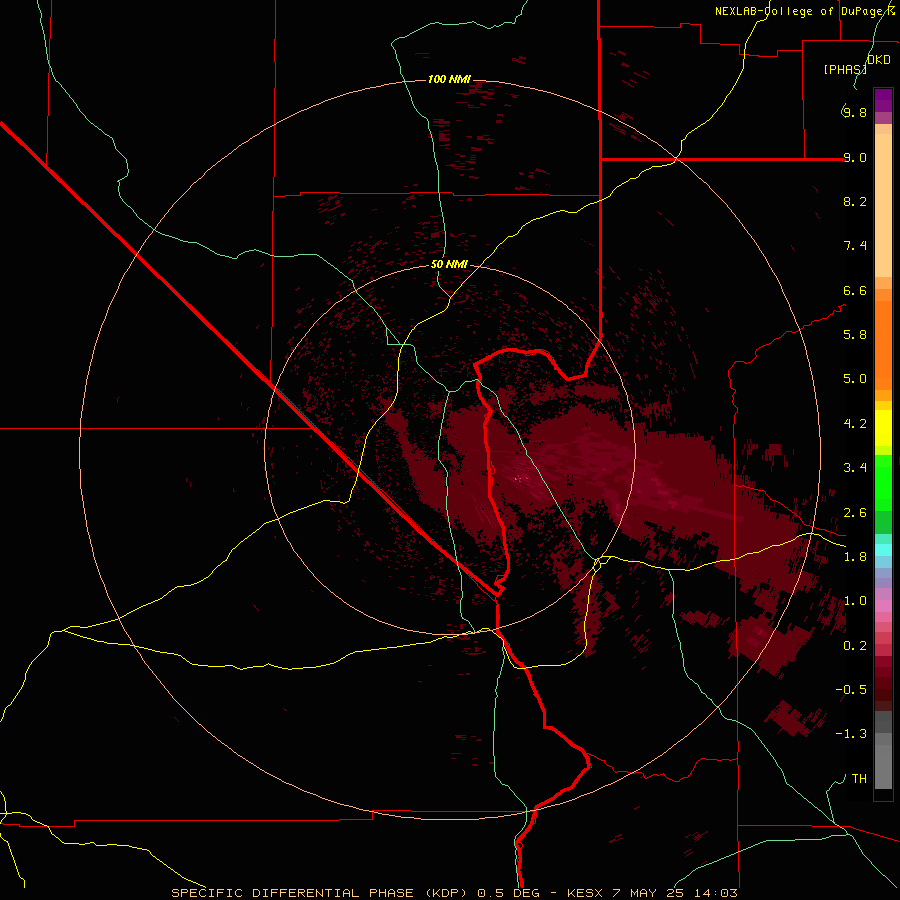
Task: Click the 1.0 value on the color scale
Action: point(855,601)
